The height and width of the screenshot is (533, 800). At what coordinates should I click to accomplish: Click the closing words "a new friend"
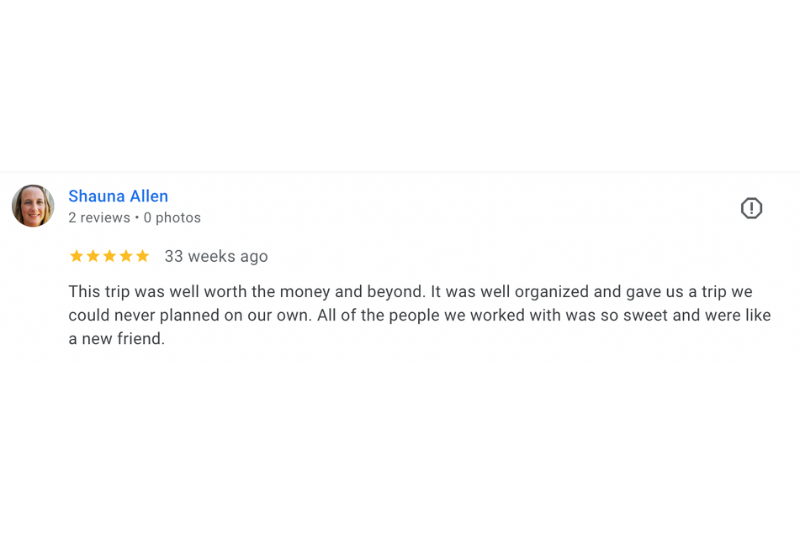(x=116, y=339)
